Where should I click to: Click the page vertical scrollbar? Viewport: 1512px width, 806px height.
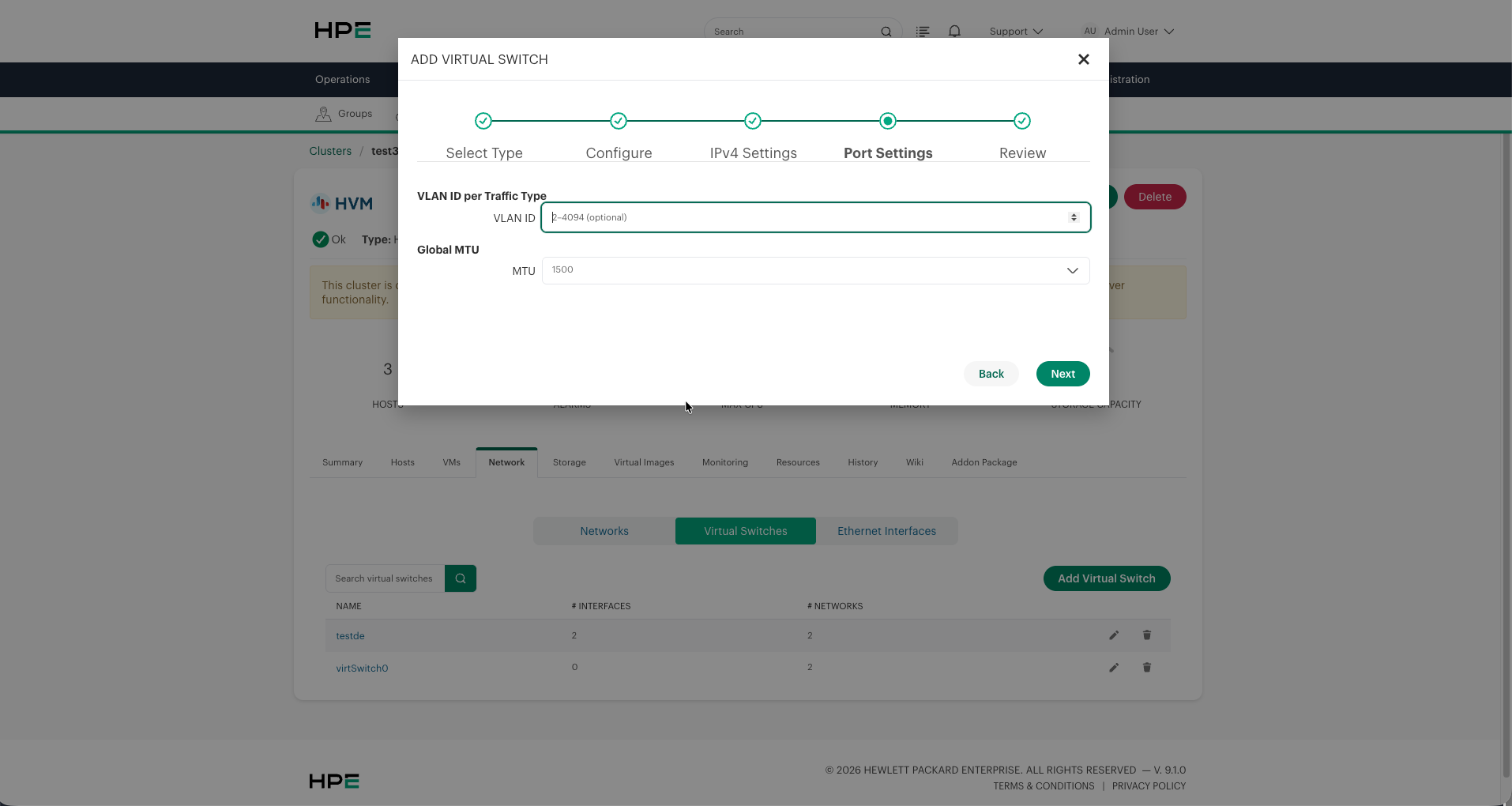(x=1506, y=454)
